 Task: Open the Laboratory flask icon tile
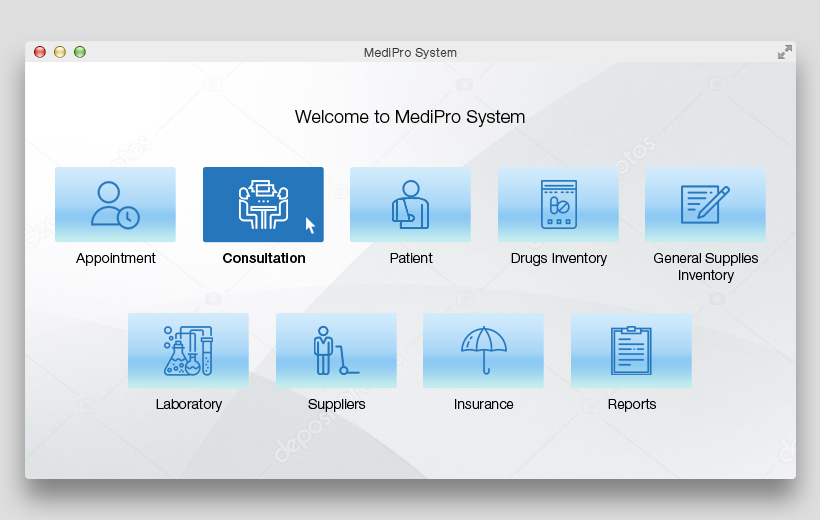(188, 351)
